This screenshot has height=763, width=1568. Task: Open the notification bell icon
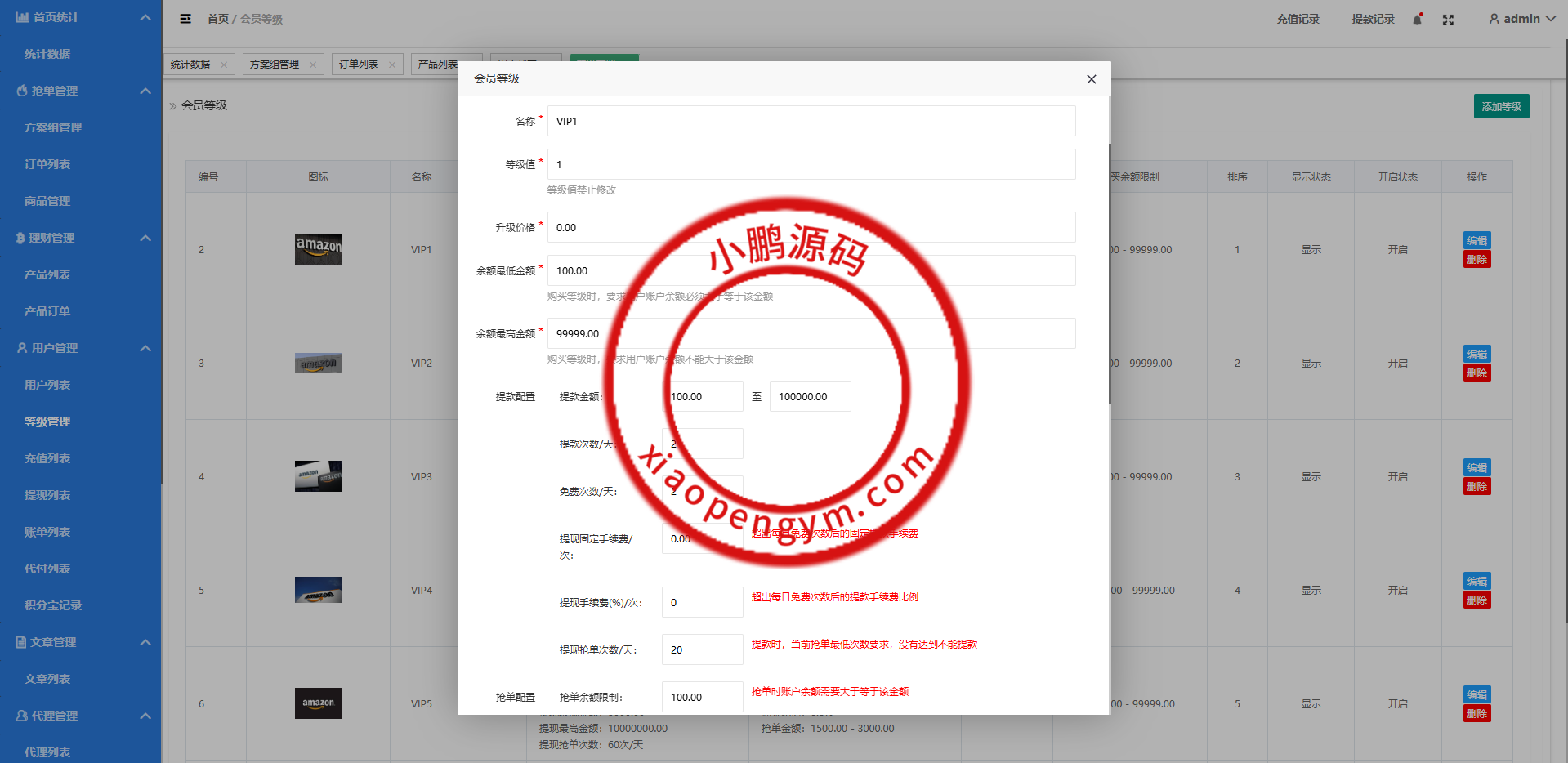pyautogui.click(x=1418, y=19)
